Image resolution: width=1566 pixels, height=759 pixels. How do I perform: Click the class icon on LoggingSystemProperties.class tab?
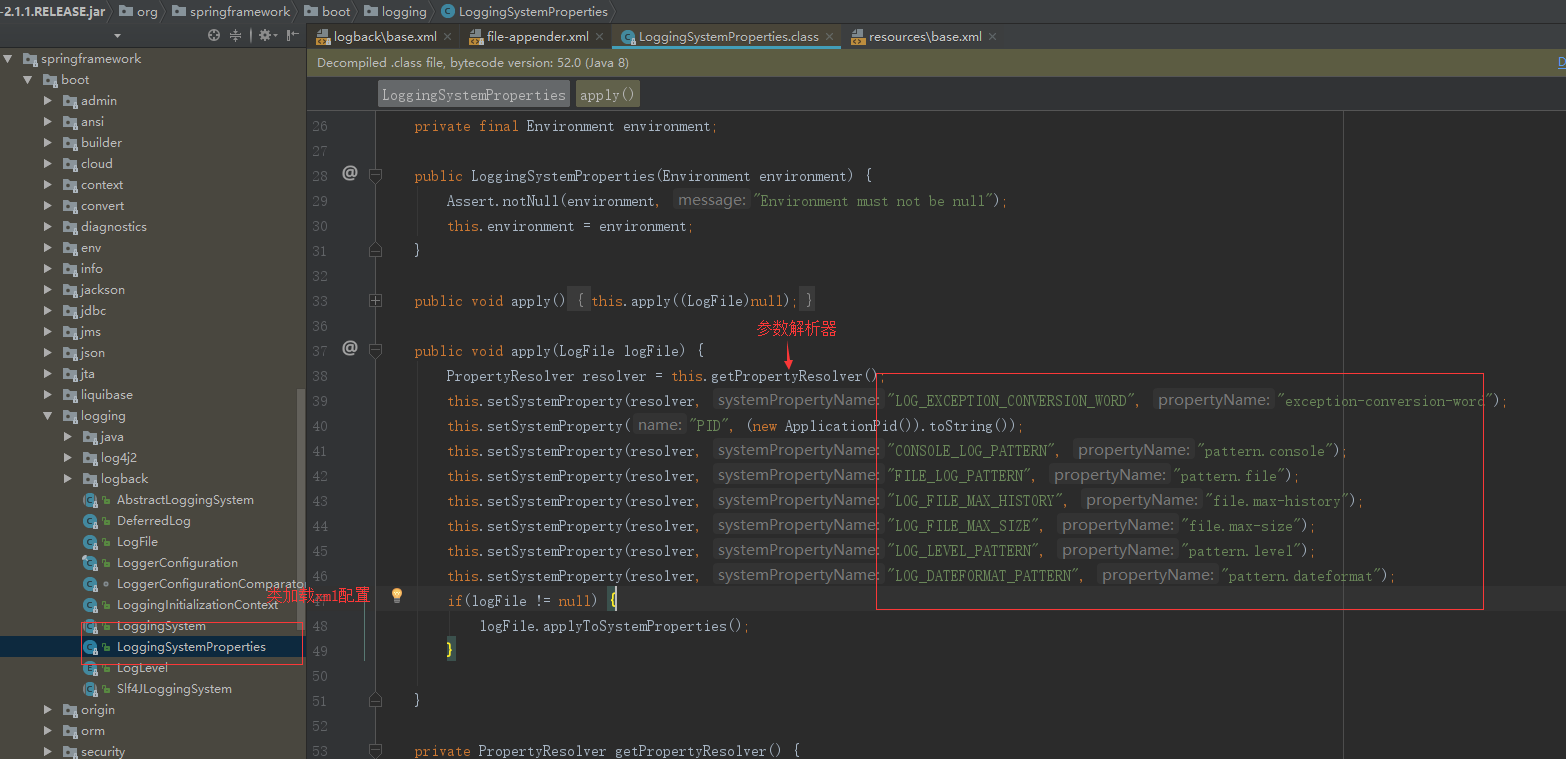[x=628, y=37]
